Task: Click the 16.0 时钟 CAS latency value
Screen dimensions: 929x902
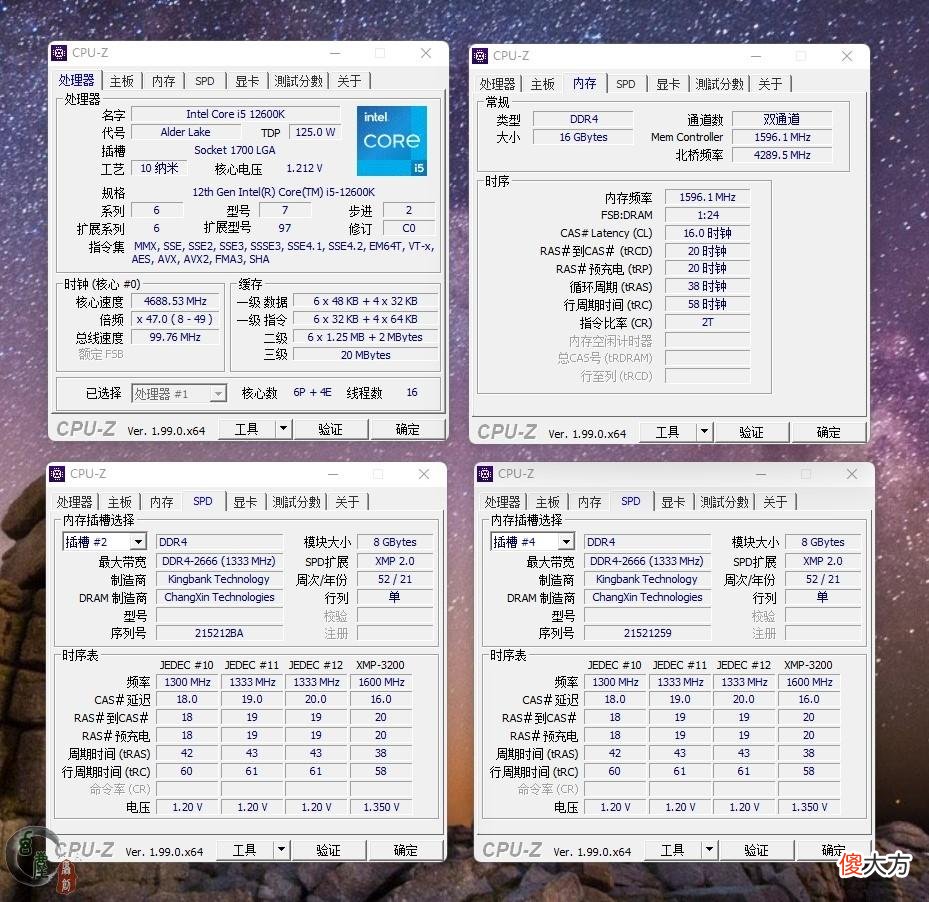Action: 707,233
